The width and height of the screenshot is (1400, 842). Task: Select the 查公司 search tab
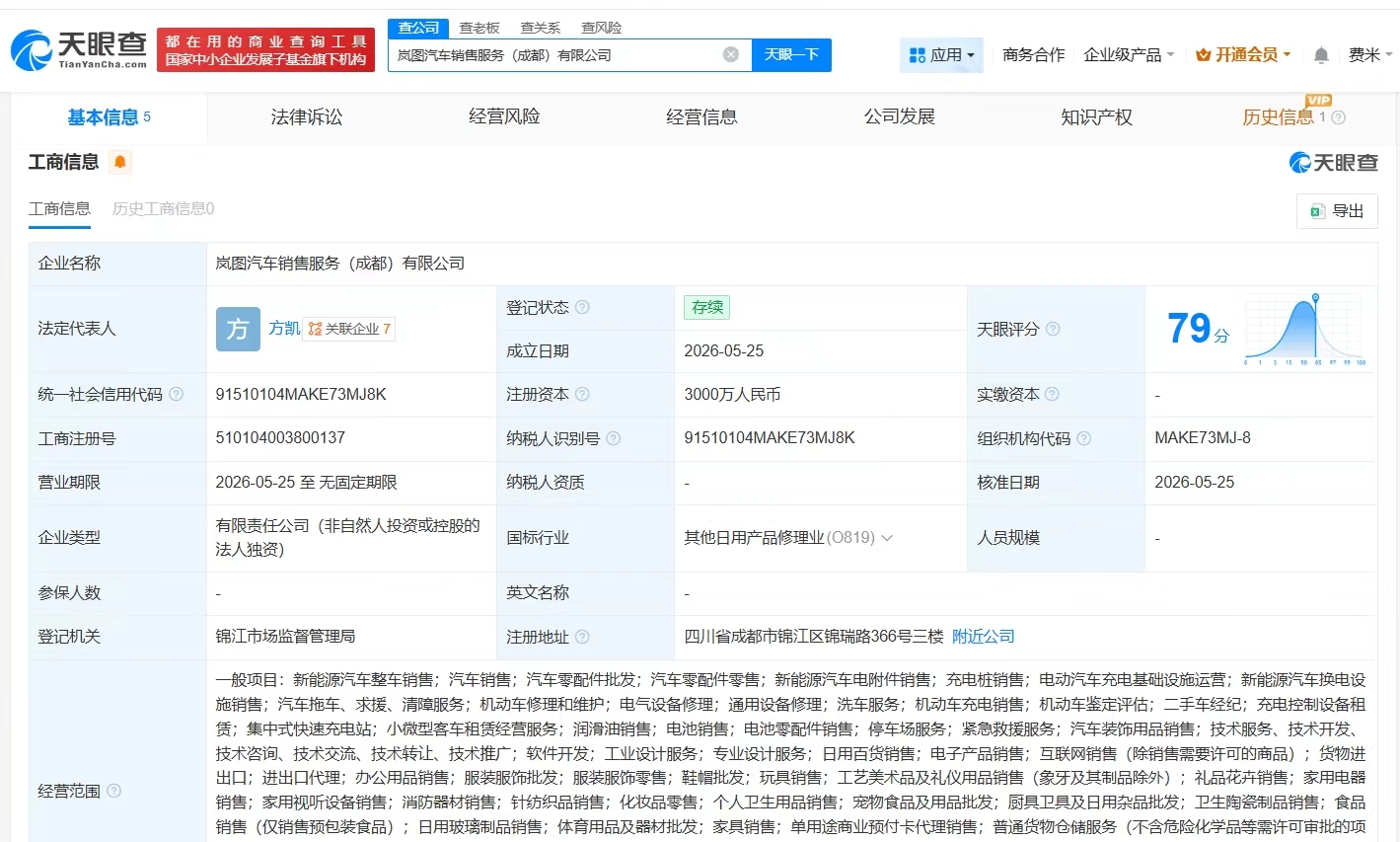[418, 28]
